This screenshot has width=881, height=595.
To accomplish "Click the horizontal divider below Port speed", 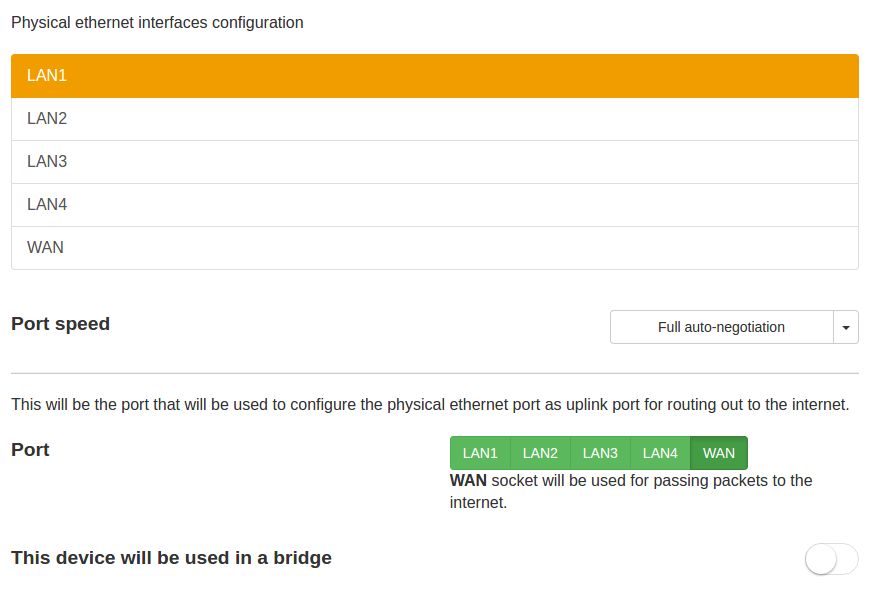I will 434,373.
